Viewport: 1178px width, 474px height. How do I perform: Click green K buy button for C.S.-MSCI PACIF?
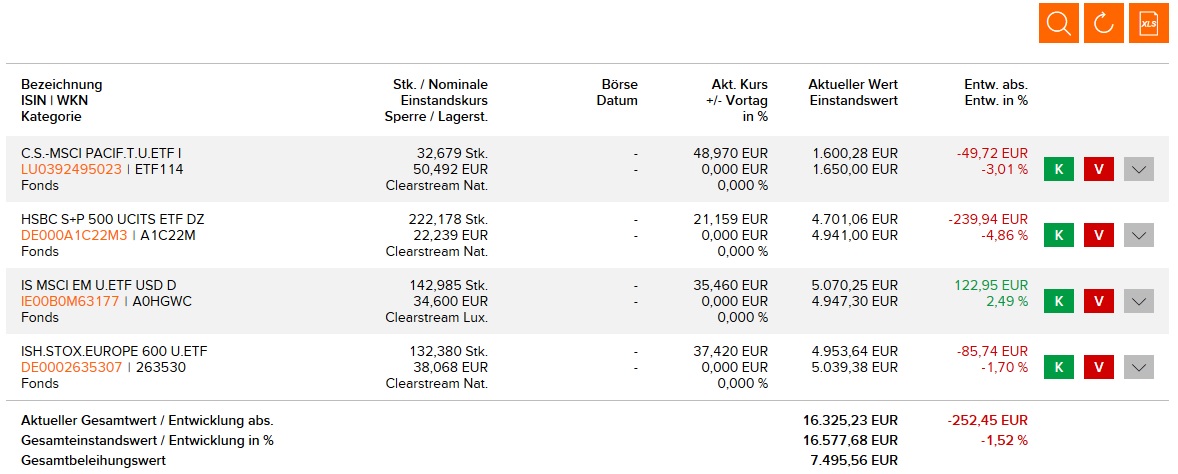click(1059, 169)
